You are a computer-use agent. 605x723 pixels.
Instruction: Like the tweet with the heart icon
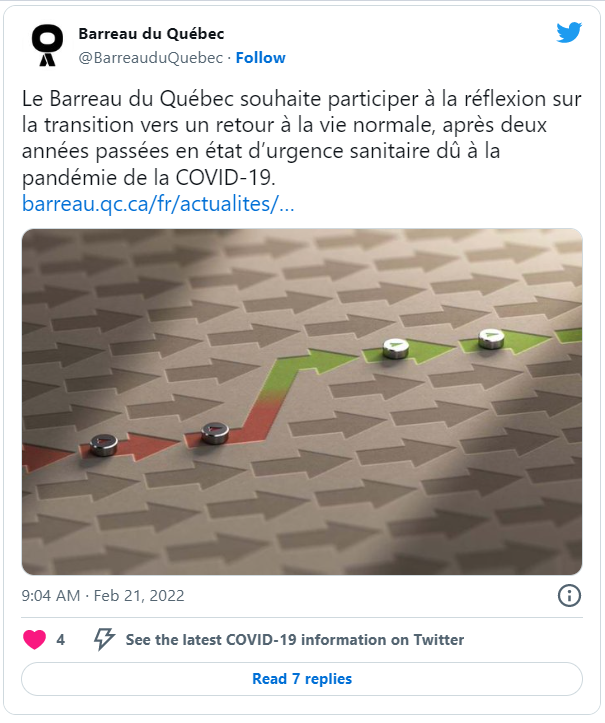(x=35, y=640)
